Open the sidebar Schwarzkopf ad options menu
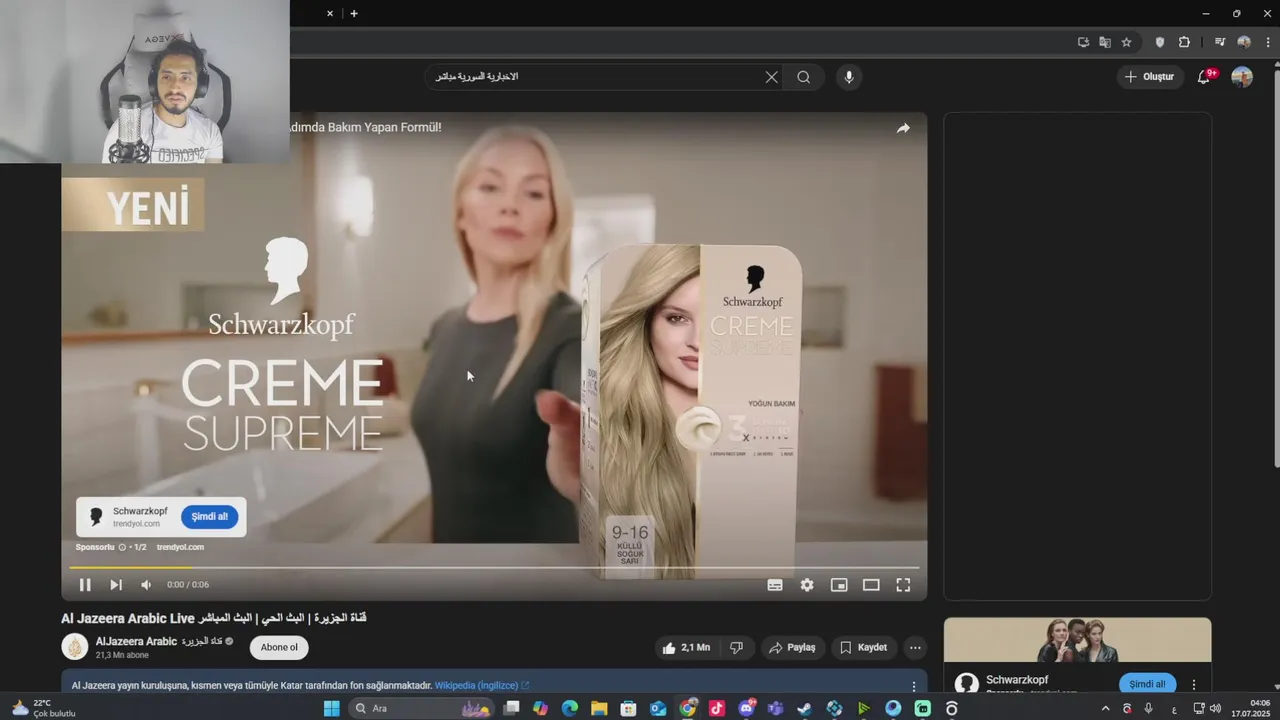Viewport: 1280px width, 720px height. pyautogui.click(x=1194, y=685)
